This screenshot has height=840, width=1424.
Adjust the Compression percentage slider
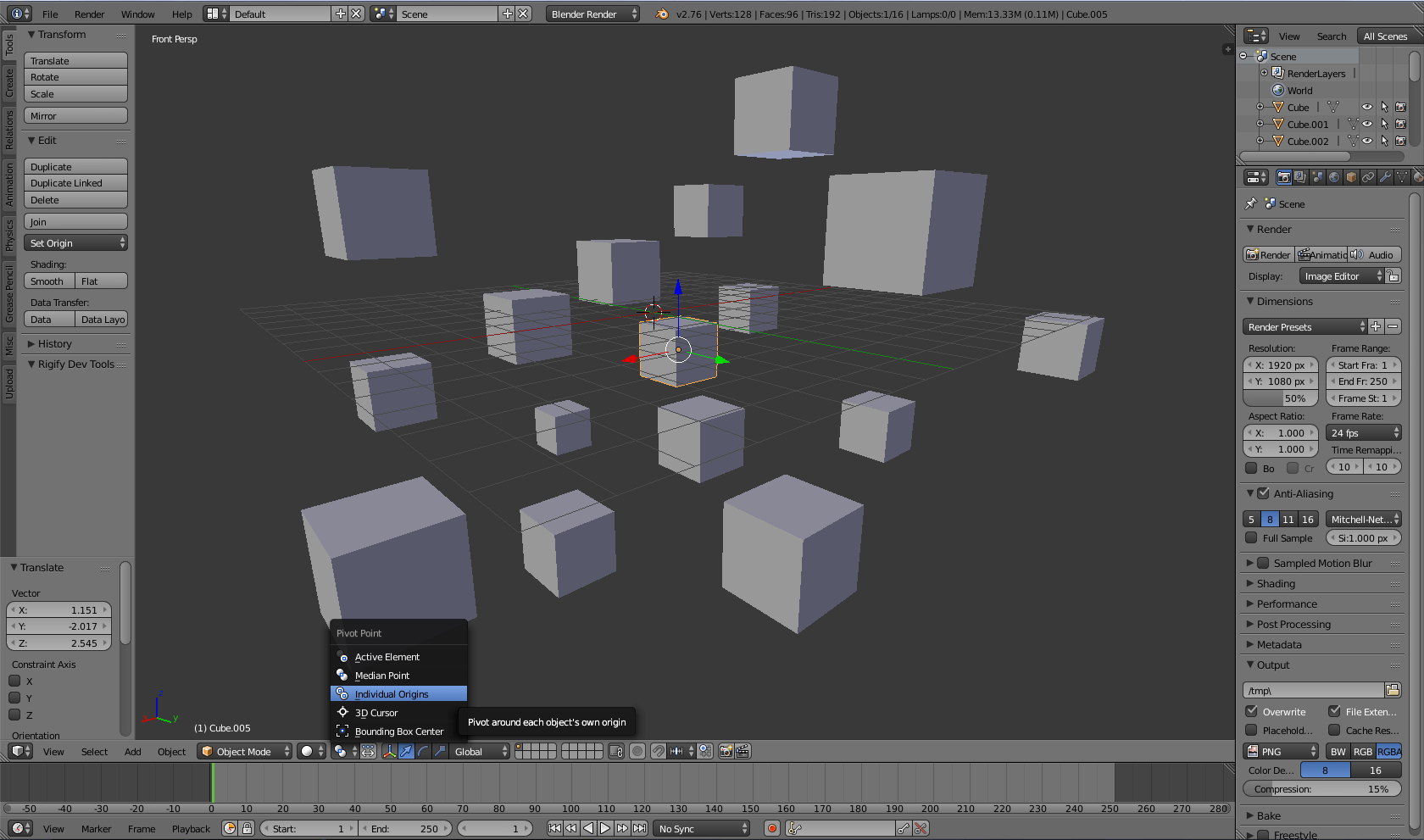(x=1322, y=788)
